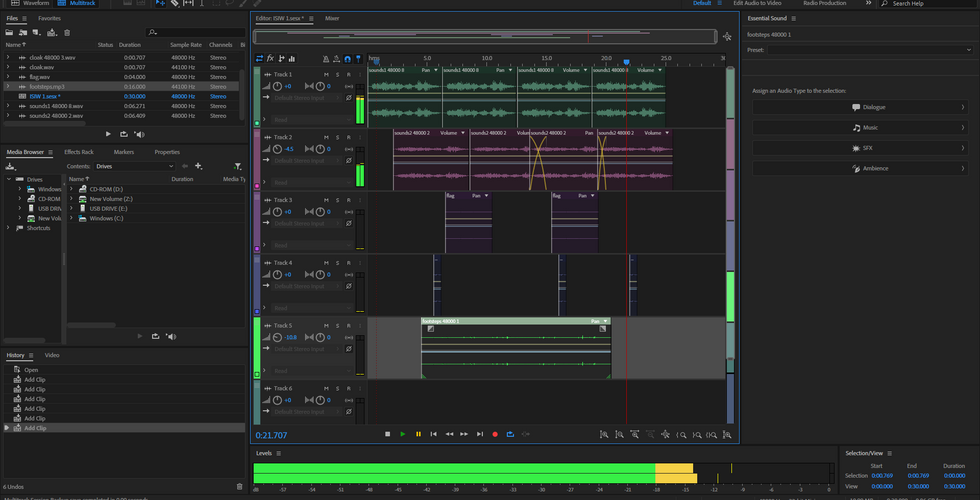Click the fx Effects icon in editor toolbar

point(271,59)
